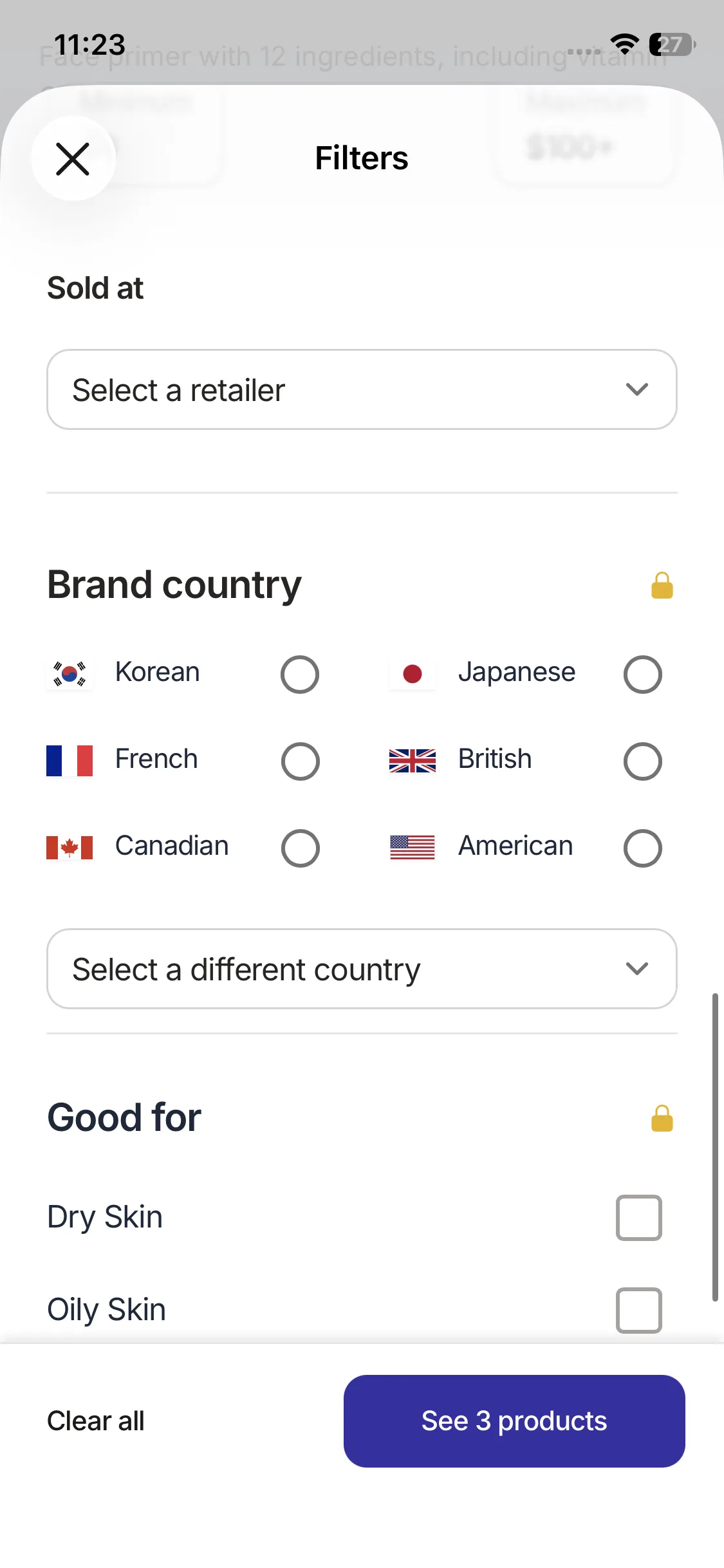
Task: Tap the lock icon beside Brand country
Action: click(x=662, y=586)
